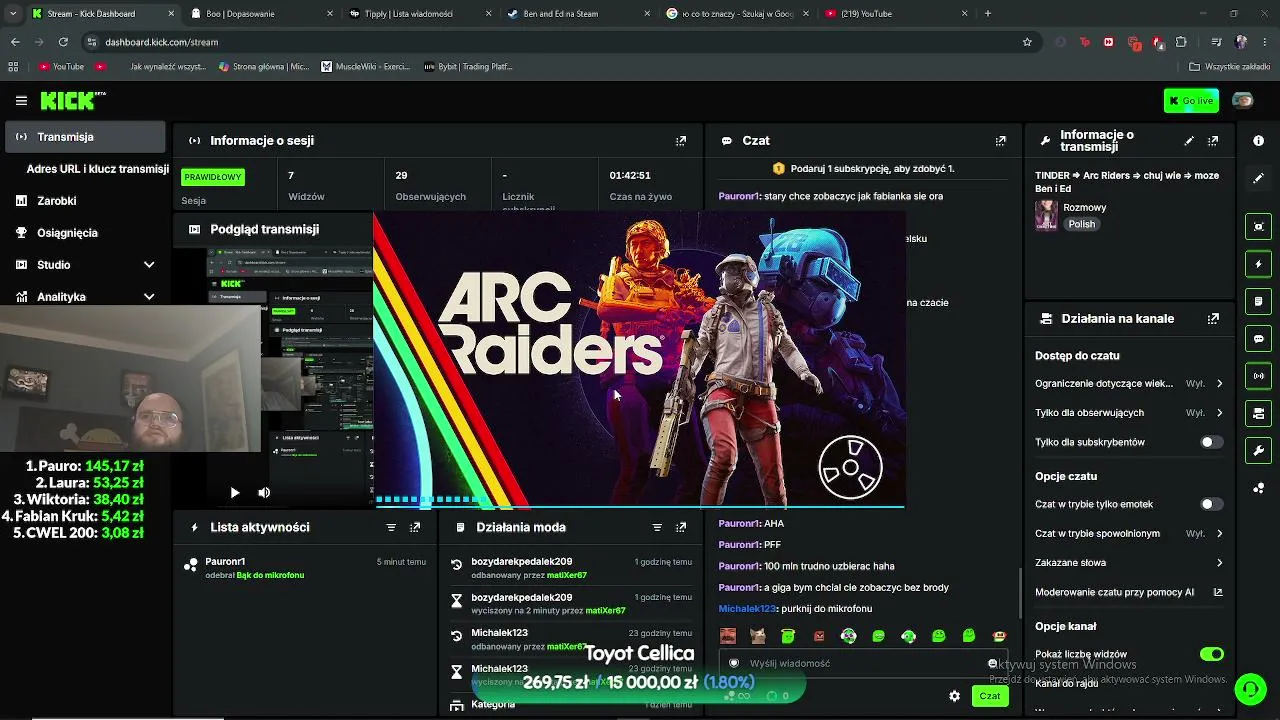Toggle the stream preview widget icon in rail

[x=1259, y=227]
